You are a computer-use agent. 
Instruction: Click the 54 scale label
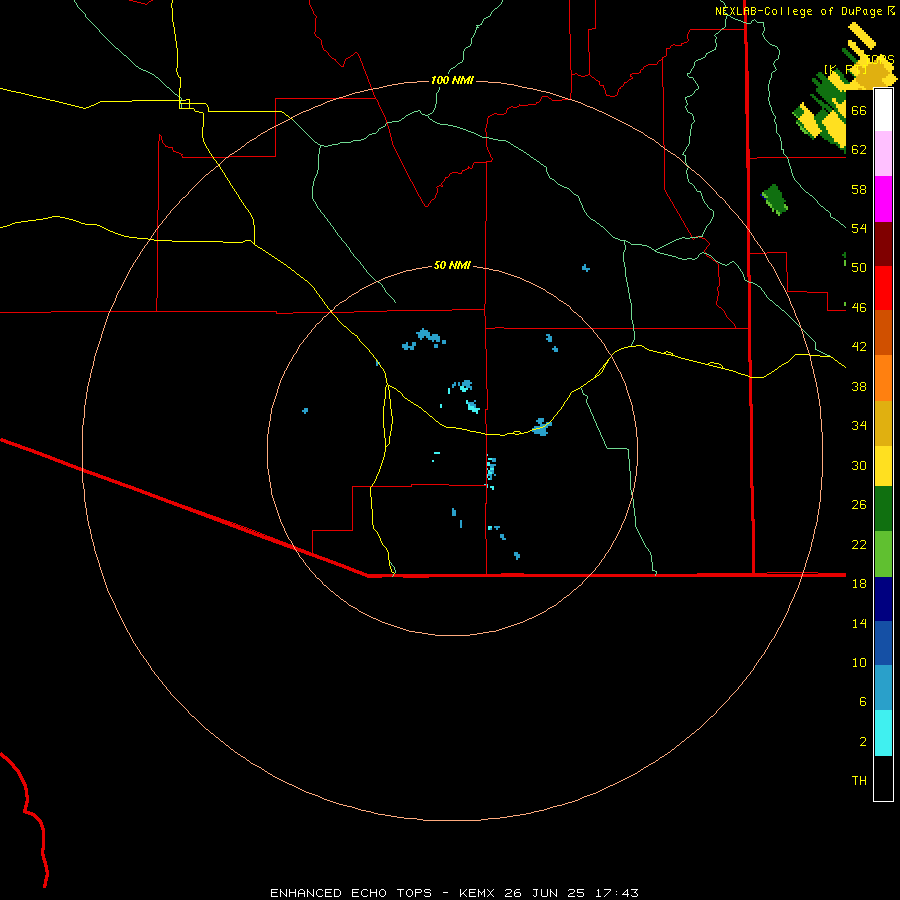[859, 228]
